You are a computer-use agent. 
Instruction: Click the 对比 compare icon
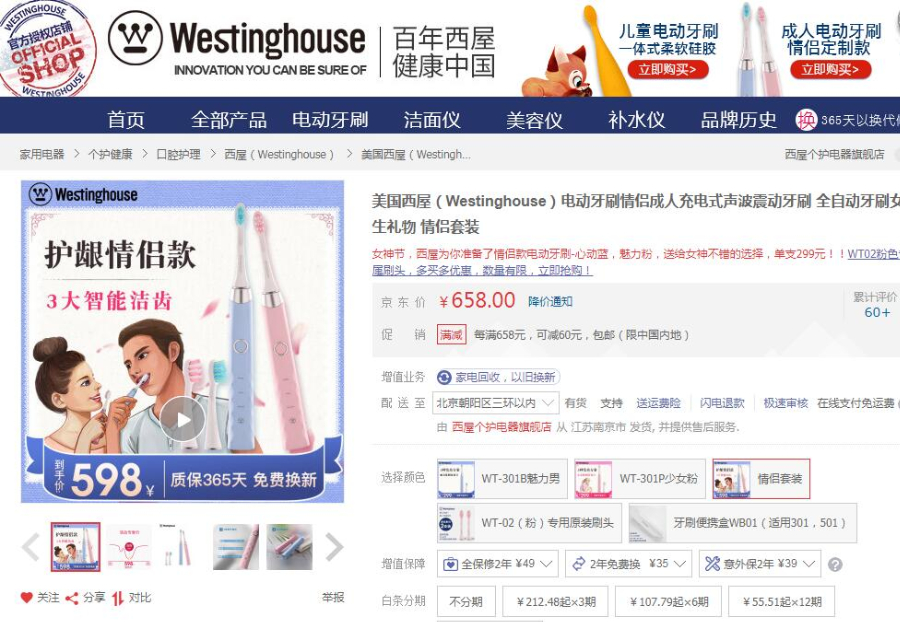(118, 598)
